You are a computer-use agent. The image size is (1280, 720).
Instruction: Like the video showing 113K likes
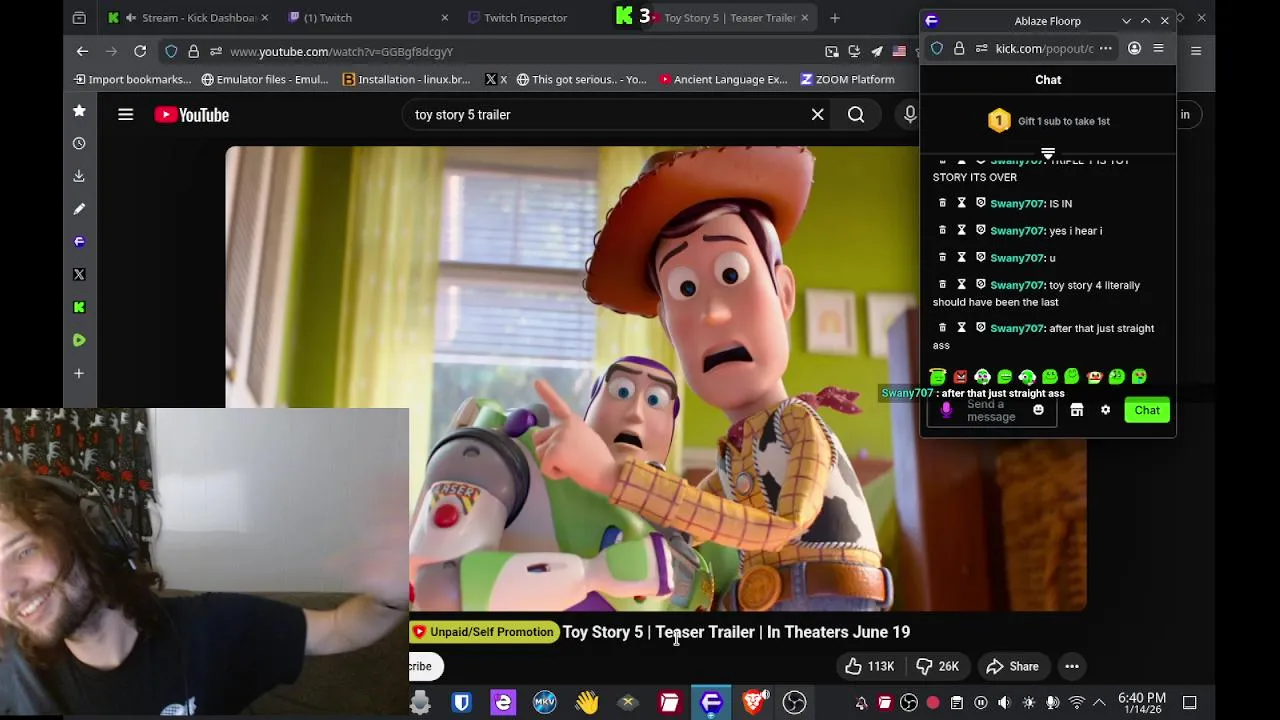(x=870, y=666)
